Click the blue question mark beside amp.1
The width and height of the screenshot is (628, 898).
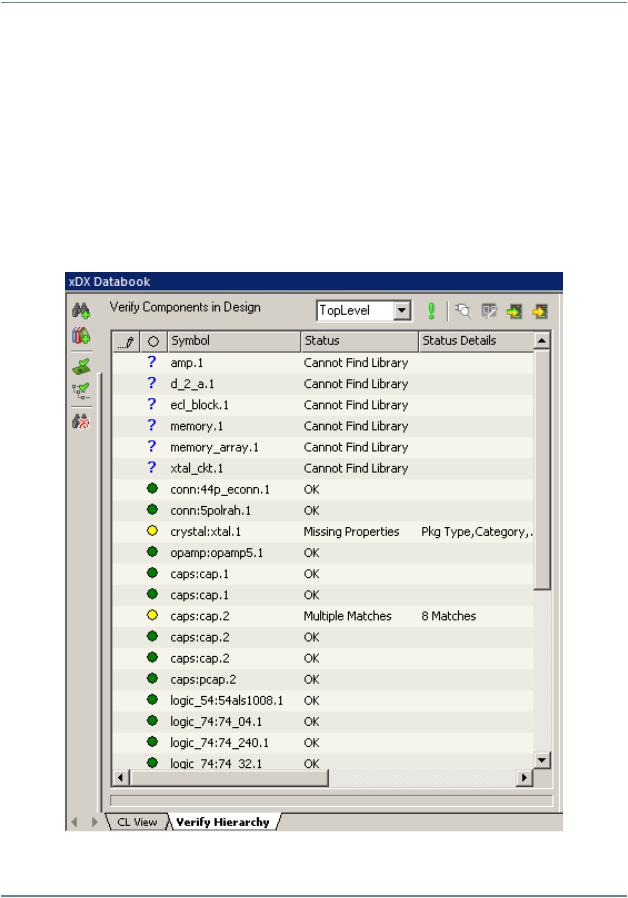[152, 362]
